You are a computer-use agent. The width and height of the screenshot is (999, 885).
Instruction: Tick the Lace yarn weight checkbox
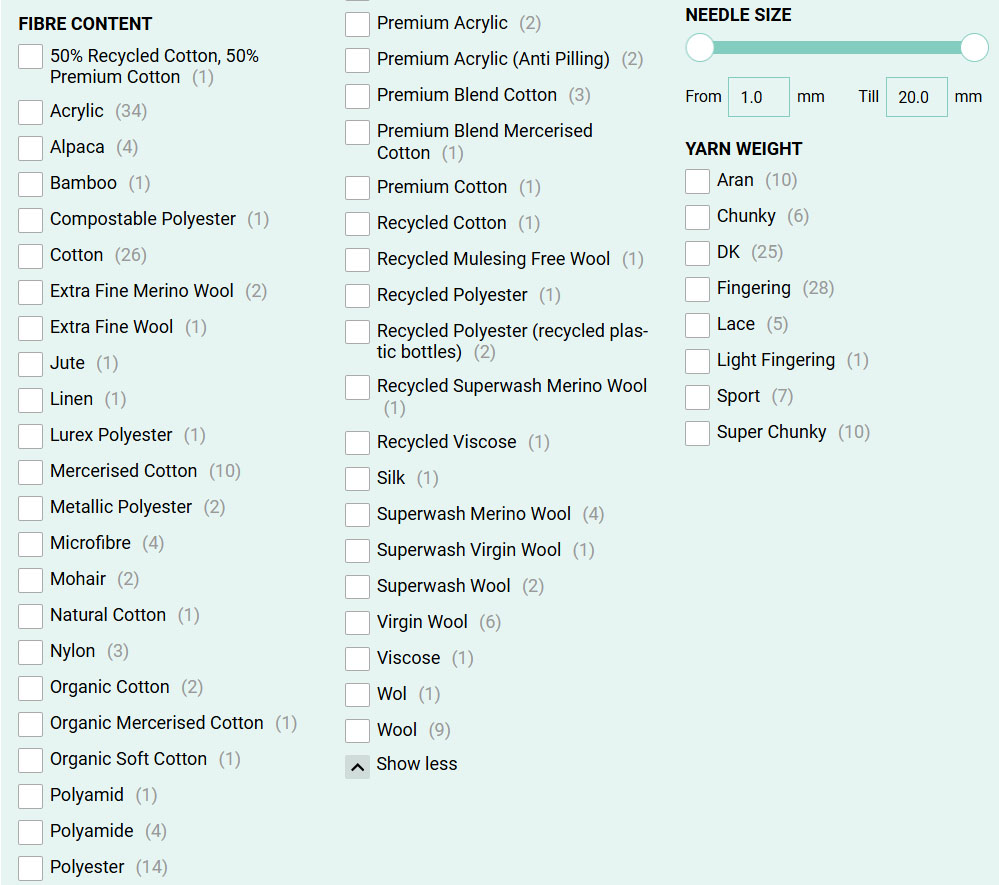pyautogui.click(x=698, y=325)
